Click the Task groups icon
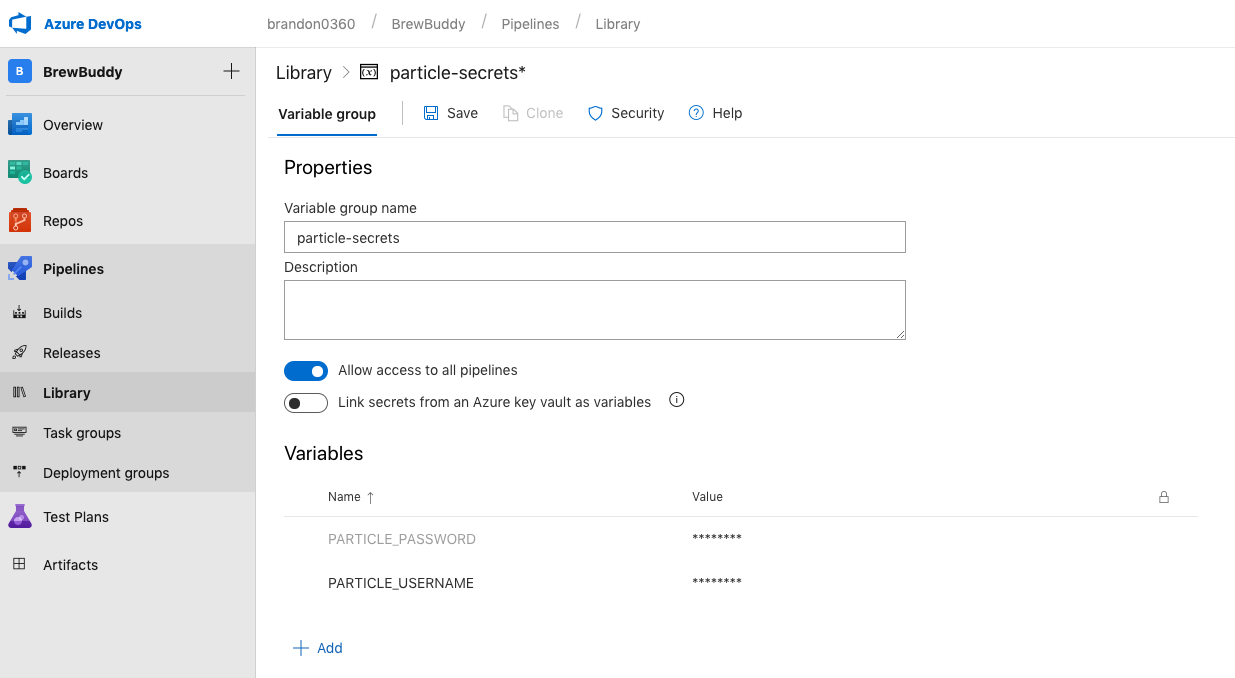The width and height of the screenshot is (1235, 678). 19,433
